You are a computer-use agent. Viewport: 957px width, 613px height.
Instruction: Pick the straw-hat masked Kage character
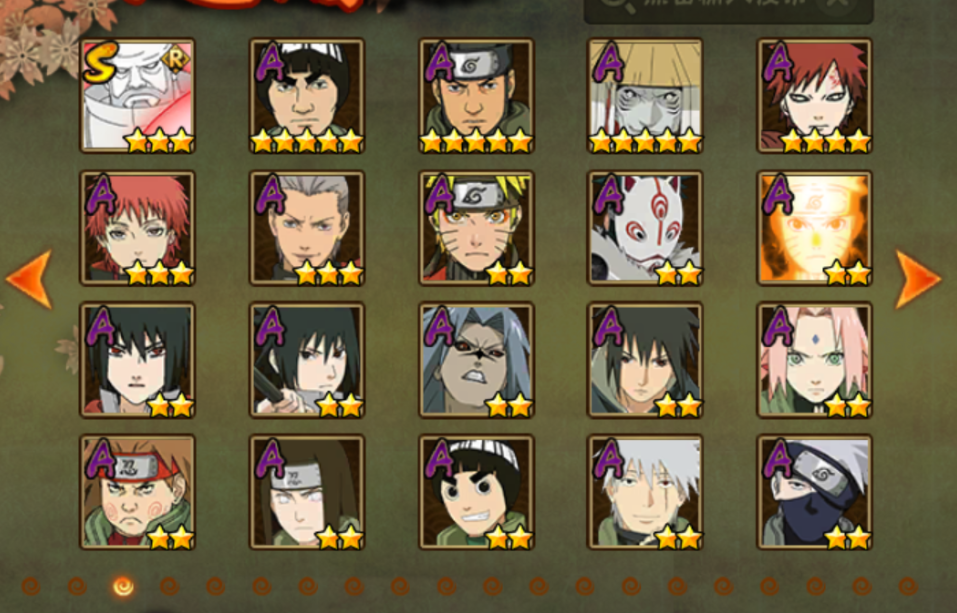pos(645,96)
